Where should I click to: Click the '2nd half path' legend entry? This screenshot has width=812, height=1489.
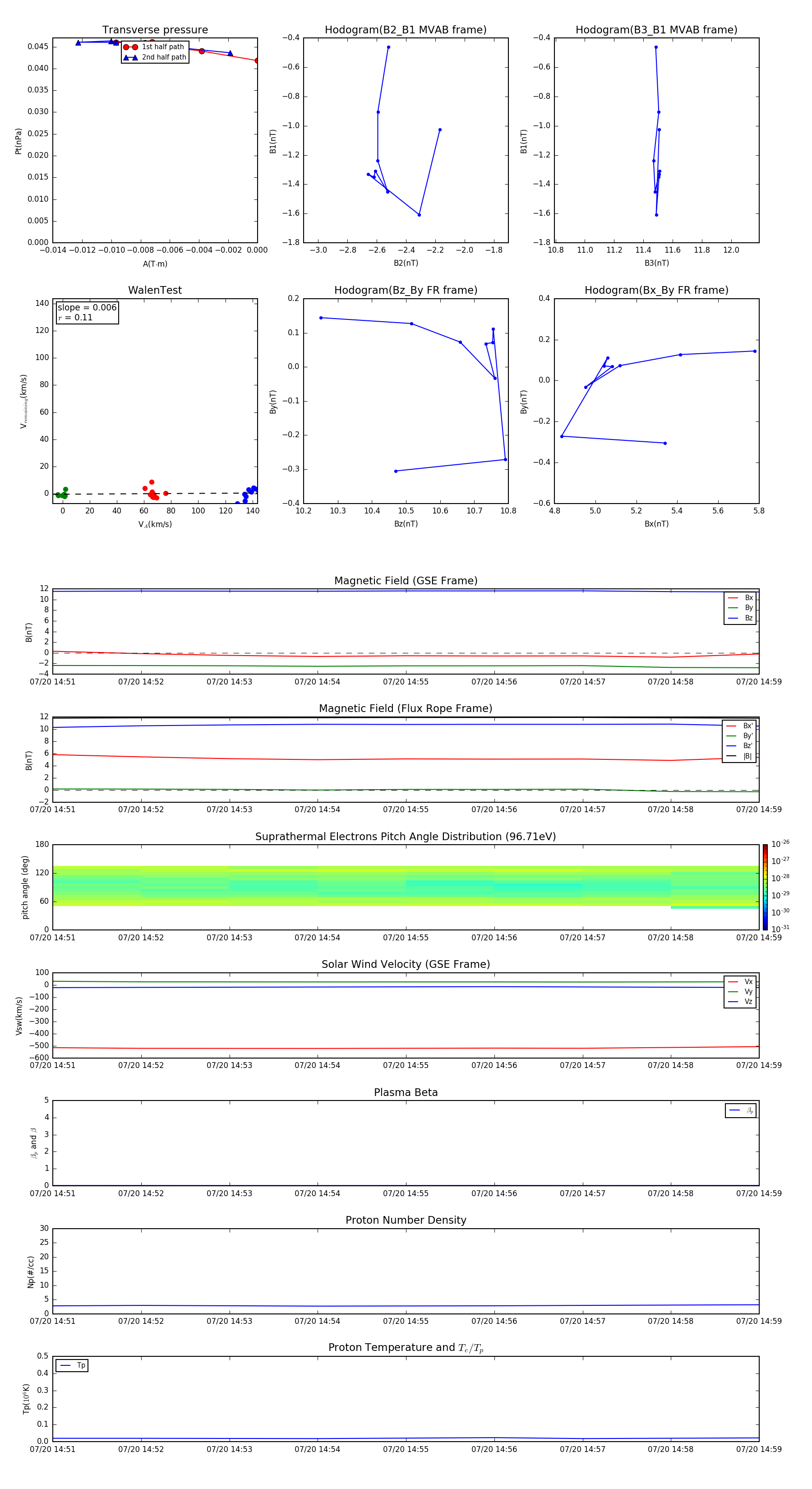[154, 57]
